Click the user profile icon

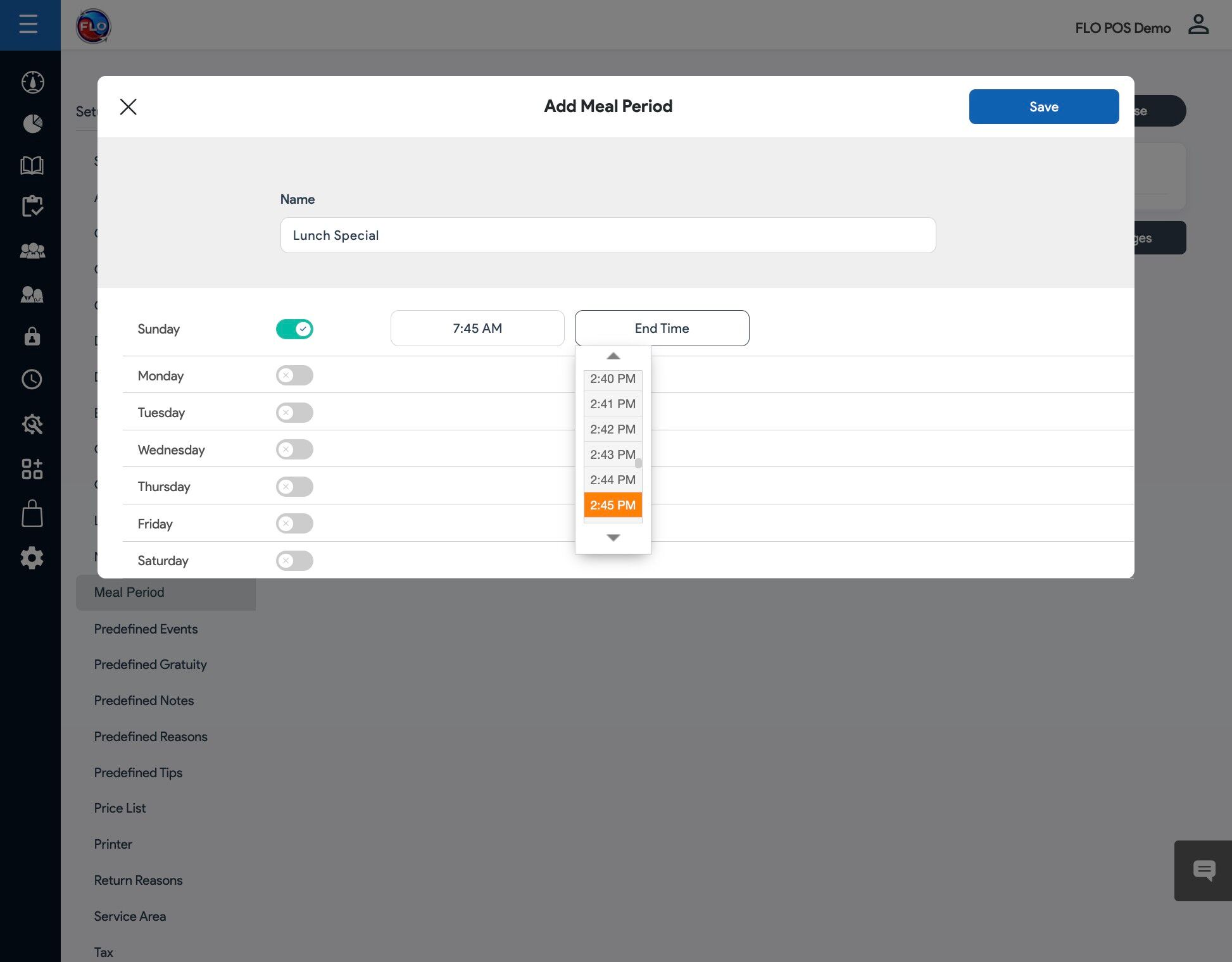point(1198,25)
